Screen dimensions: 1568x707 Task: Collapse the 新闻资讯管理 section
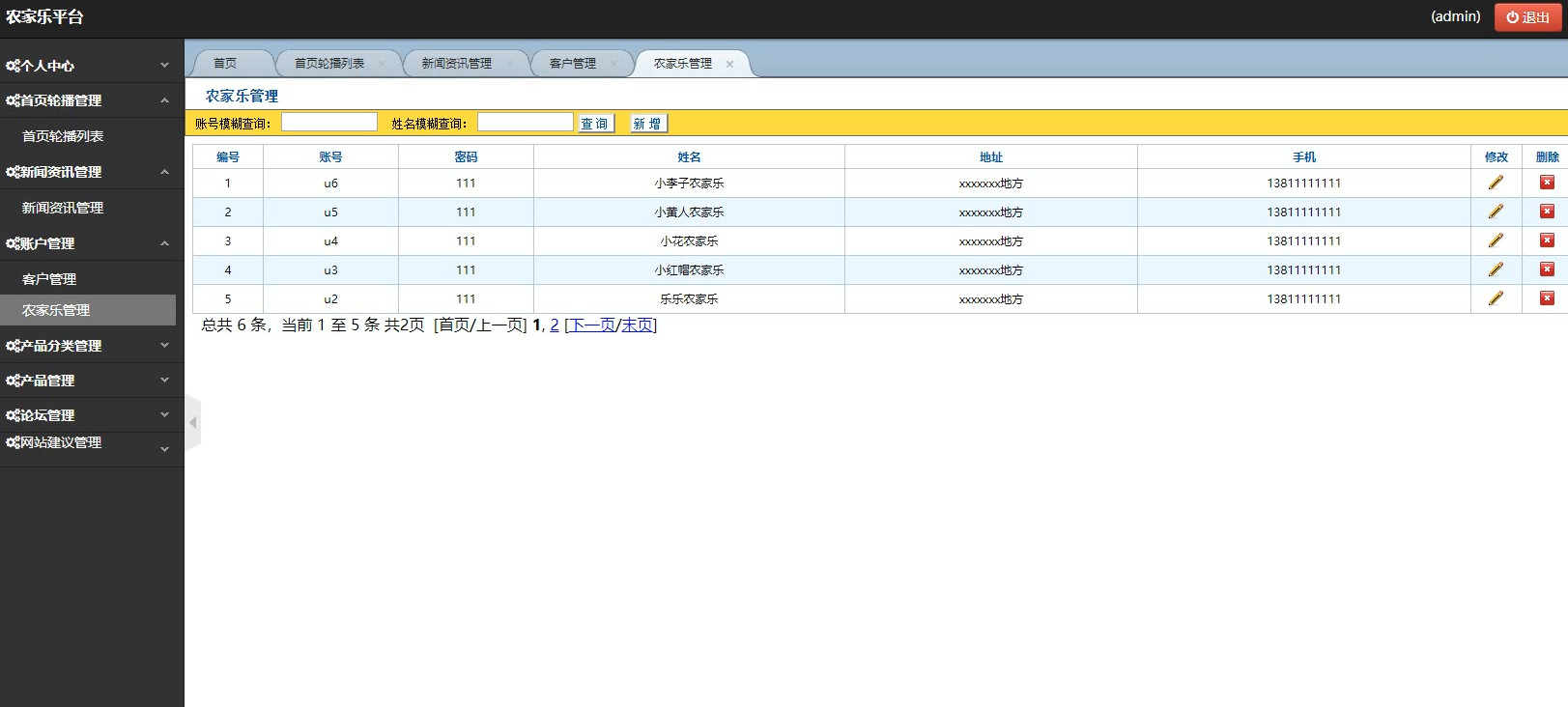pos(92,172)
